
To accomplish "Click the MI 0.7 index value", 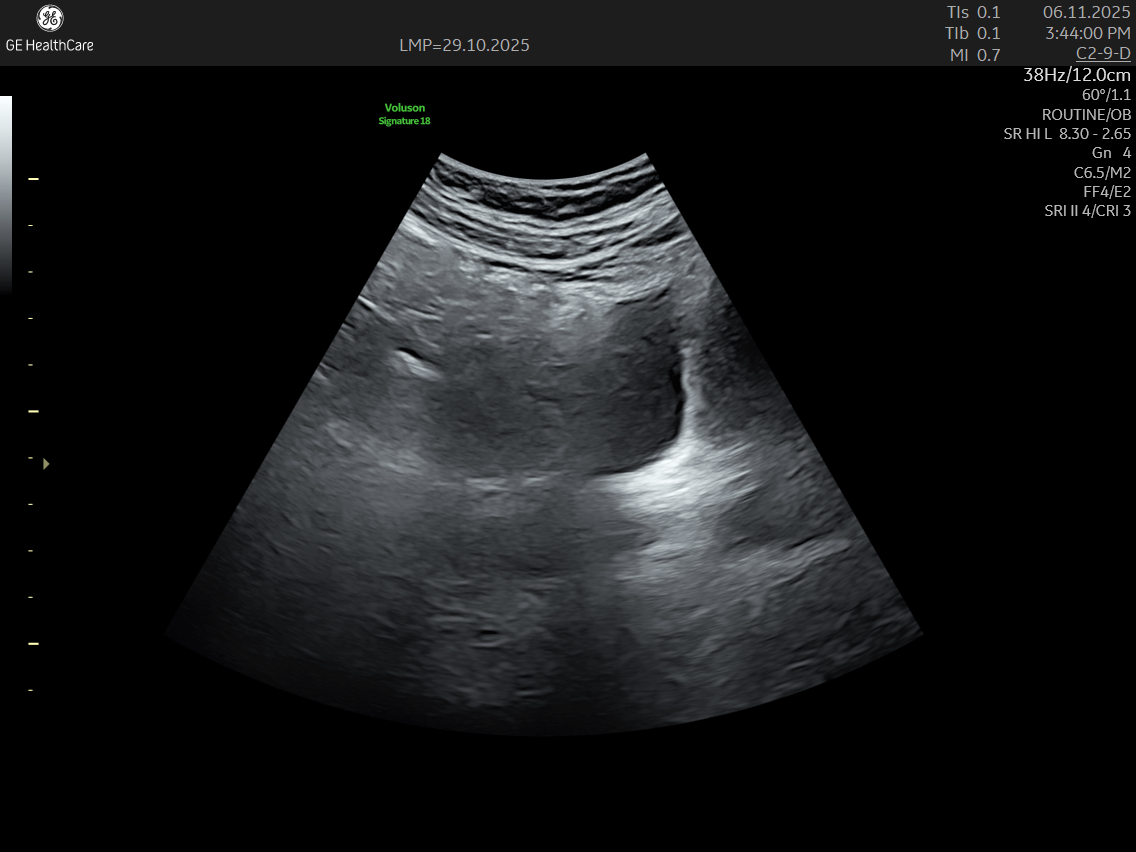I will [974, 55].
